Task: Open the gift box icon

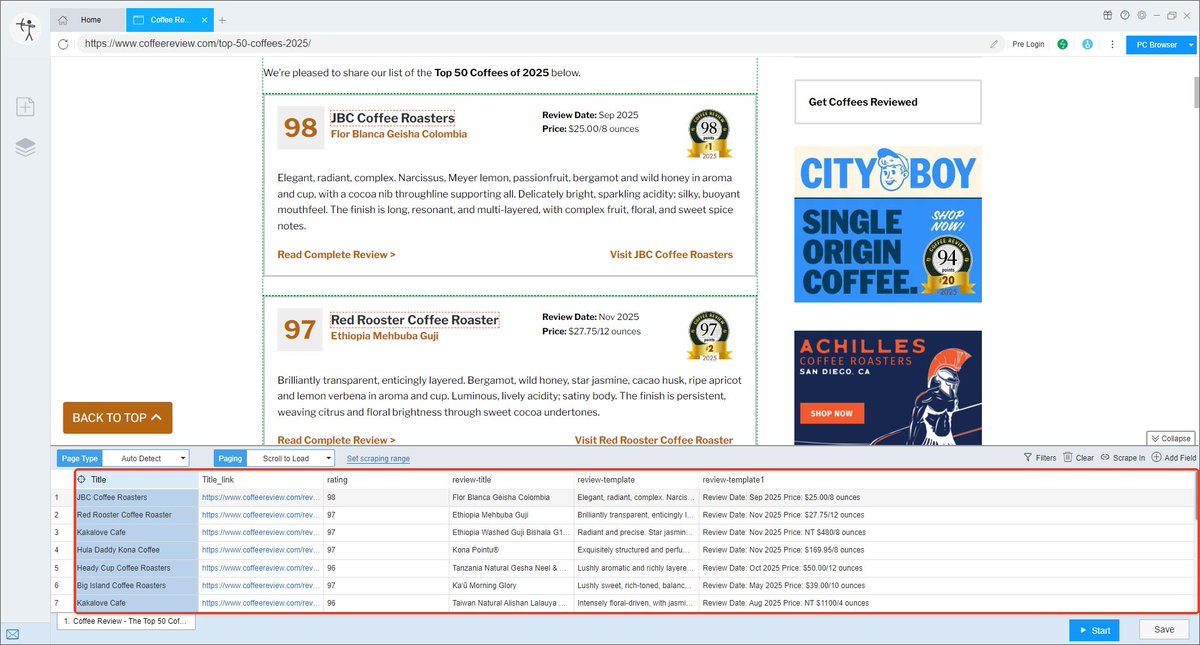Action: click(x=1108, y=15)
